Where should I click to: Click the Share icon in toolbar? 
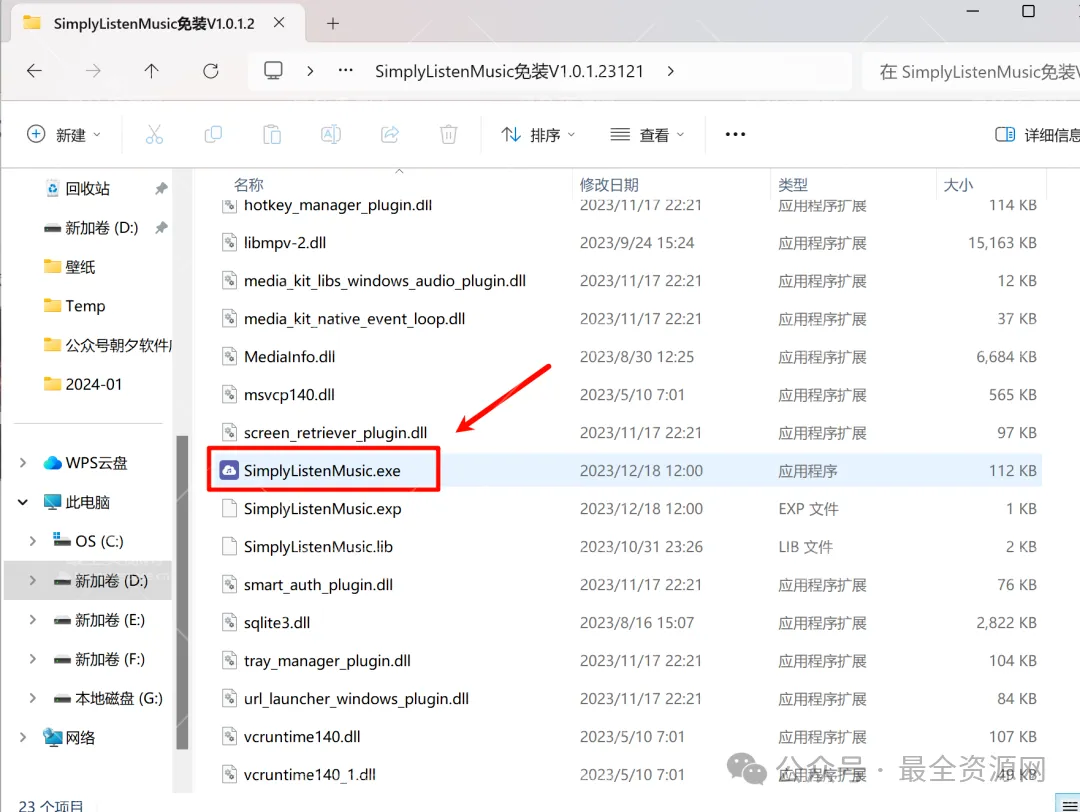pos(390,134)
